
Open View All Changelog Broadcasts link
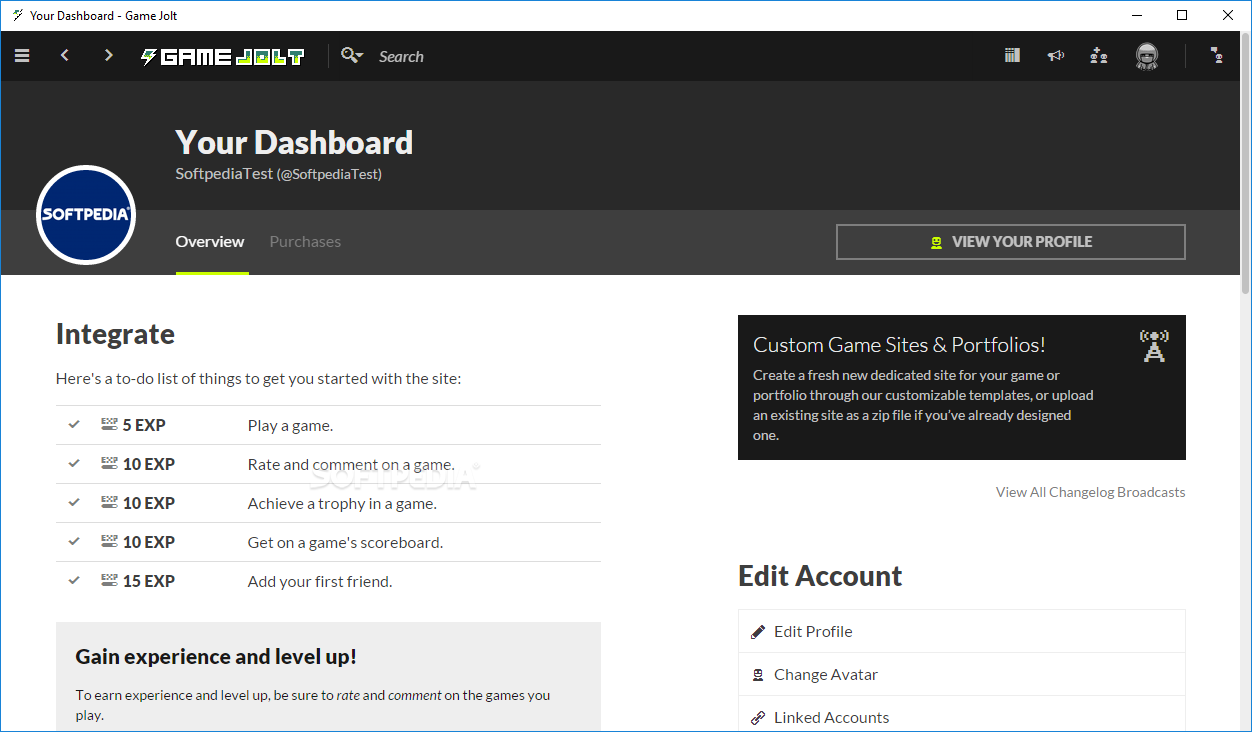(x=1091, y=492)
